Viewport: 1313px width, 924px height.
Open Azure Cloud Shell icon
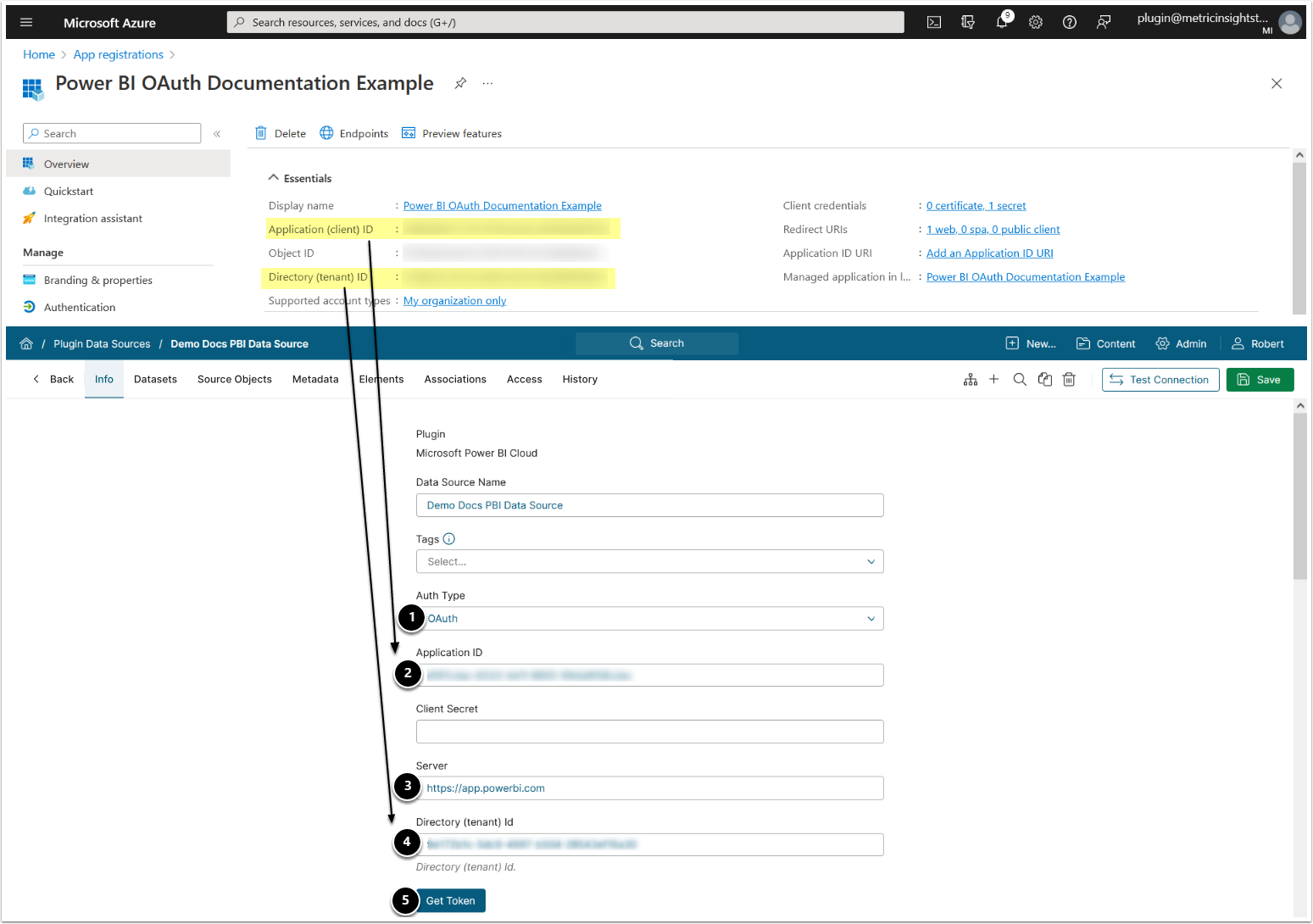934,23
